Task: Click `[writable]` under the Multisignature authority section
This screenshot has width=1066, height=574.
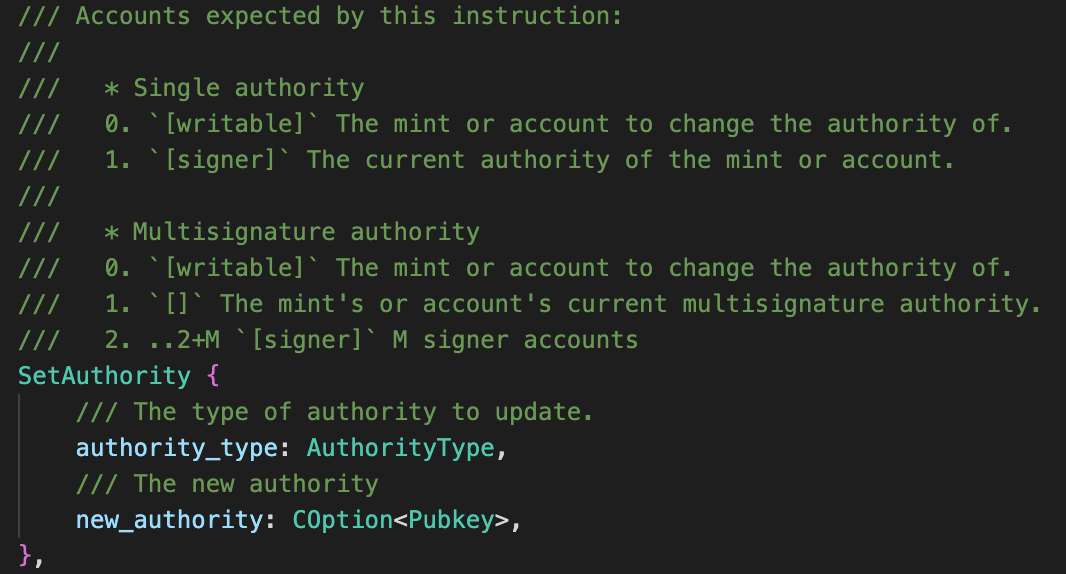Action: coord(234,268)
